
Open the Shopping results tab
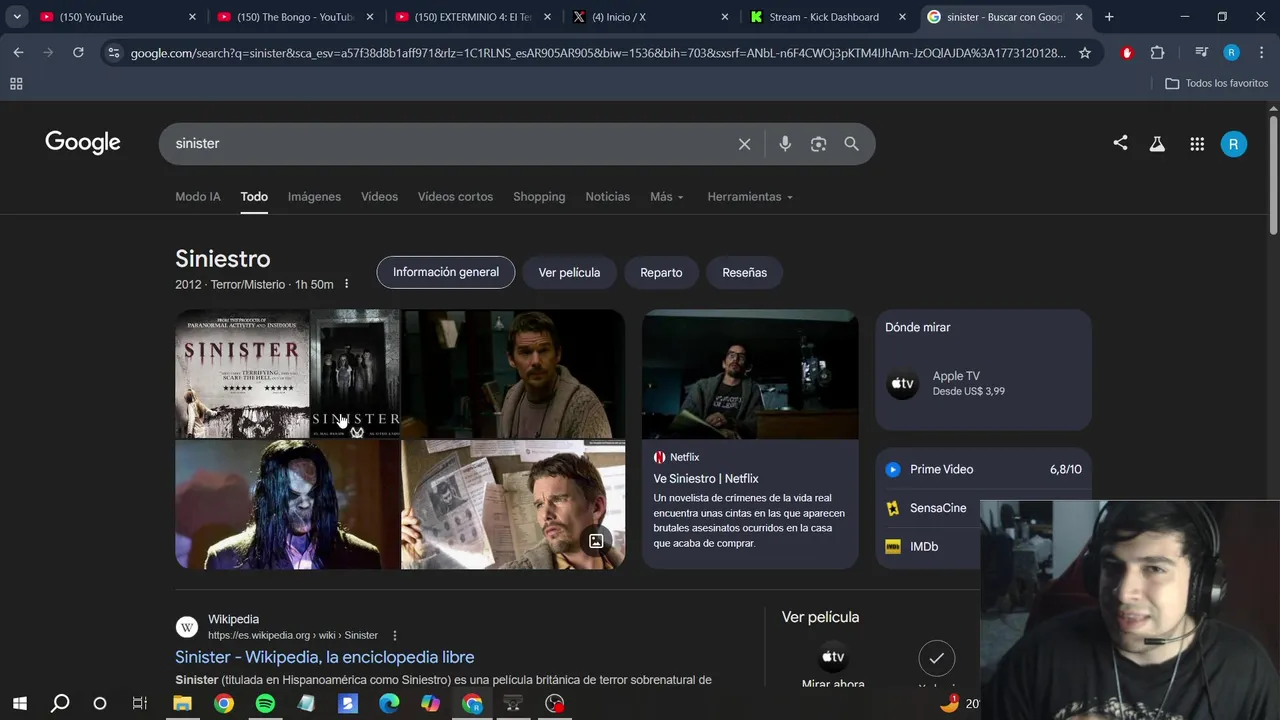point(539,197)
